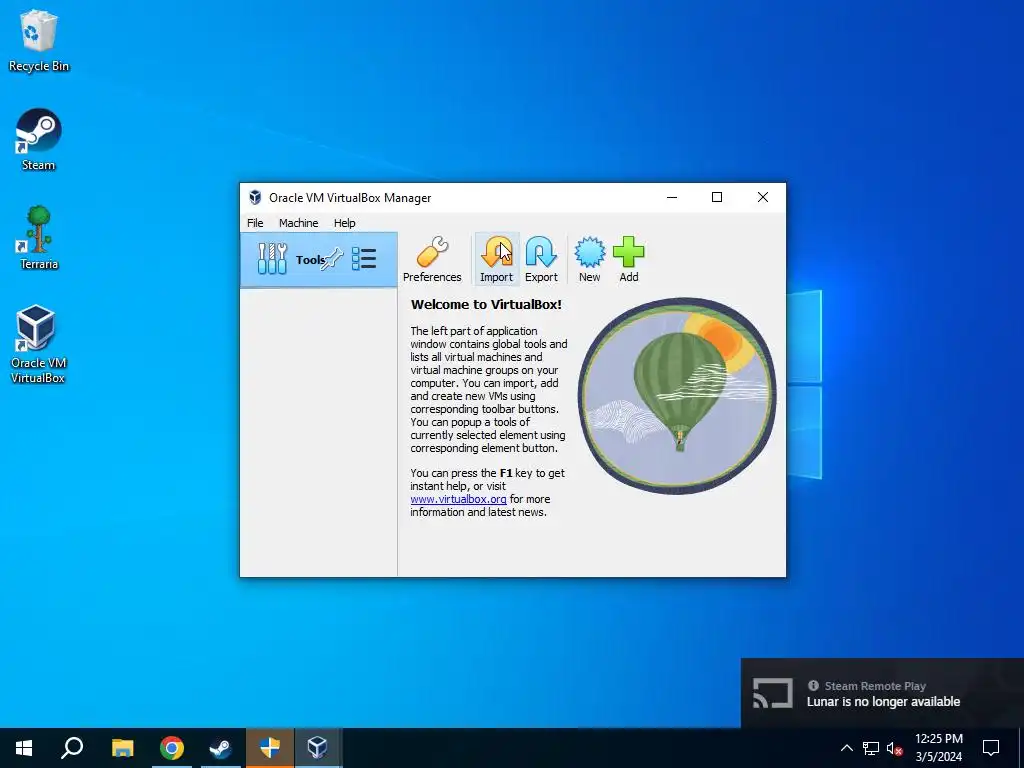Click the Welcome to VirtualBox! heading
The height and width of the screenshot is (768, 1024).
coord(486,304)
